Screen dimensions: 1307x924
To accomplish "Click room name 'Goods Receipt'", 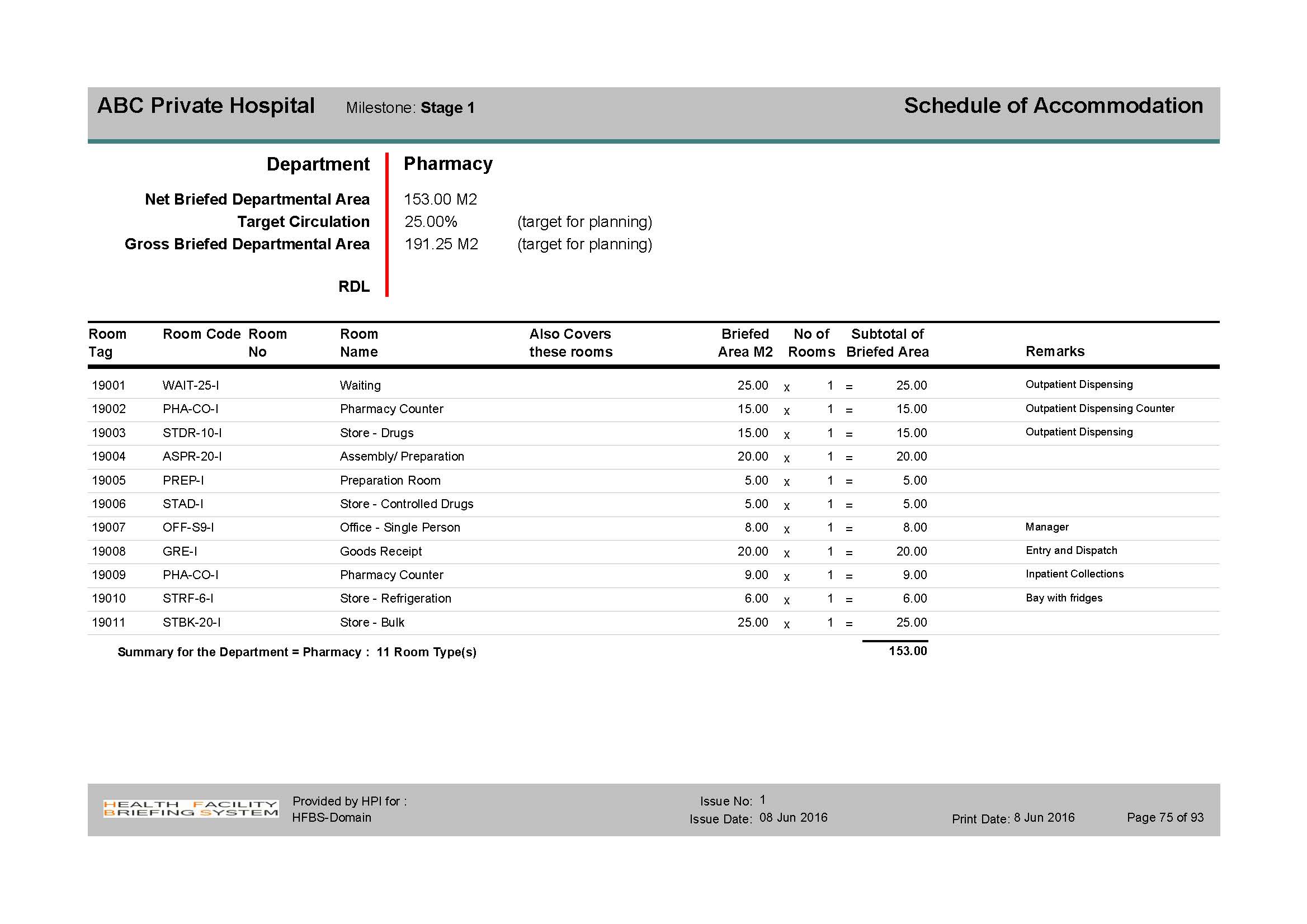I will tap(381, 552).
